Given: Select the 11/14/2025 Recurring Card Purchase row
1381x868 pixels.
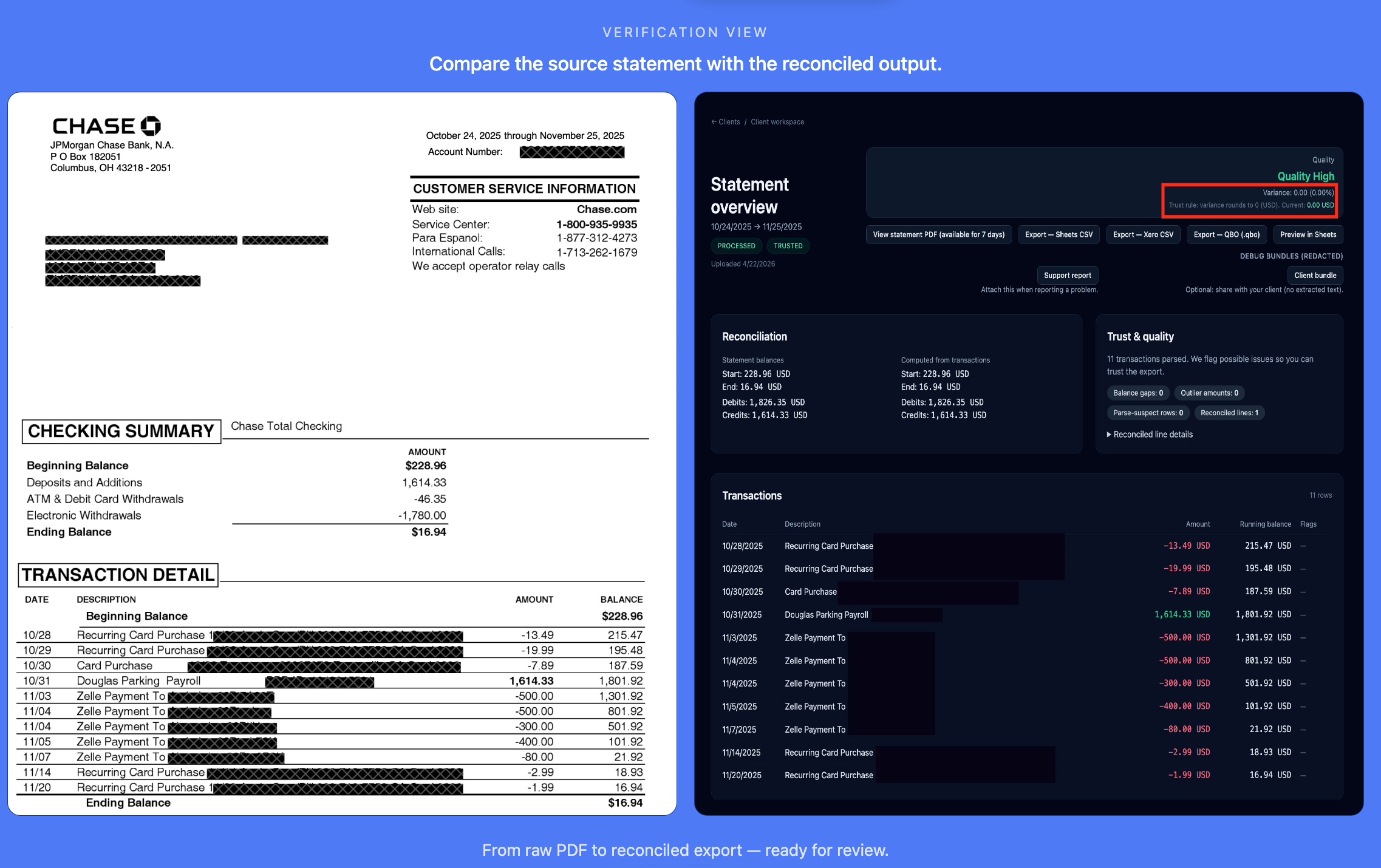Looking at the screenshot, I should coord(1026,752).
